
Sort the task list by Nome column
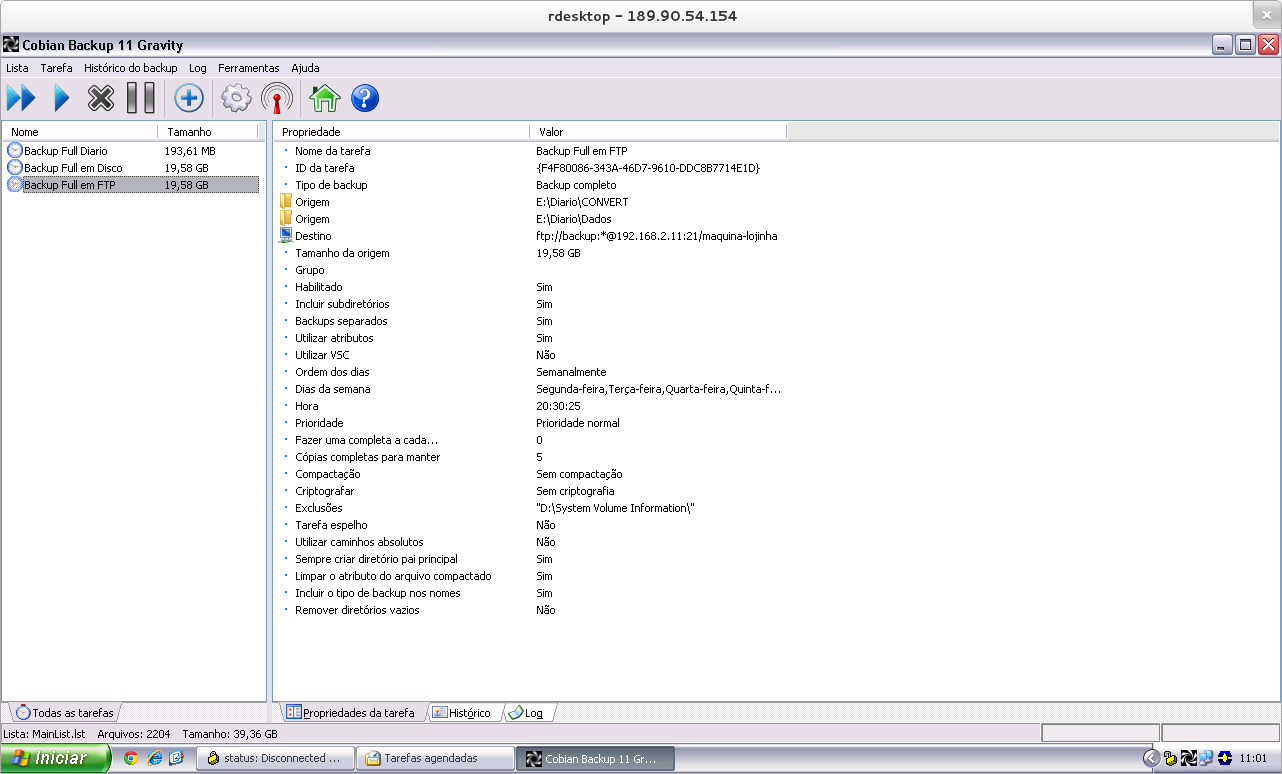click(80, 132)
